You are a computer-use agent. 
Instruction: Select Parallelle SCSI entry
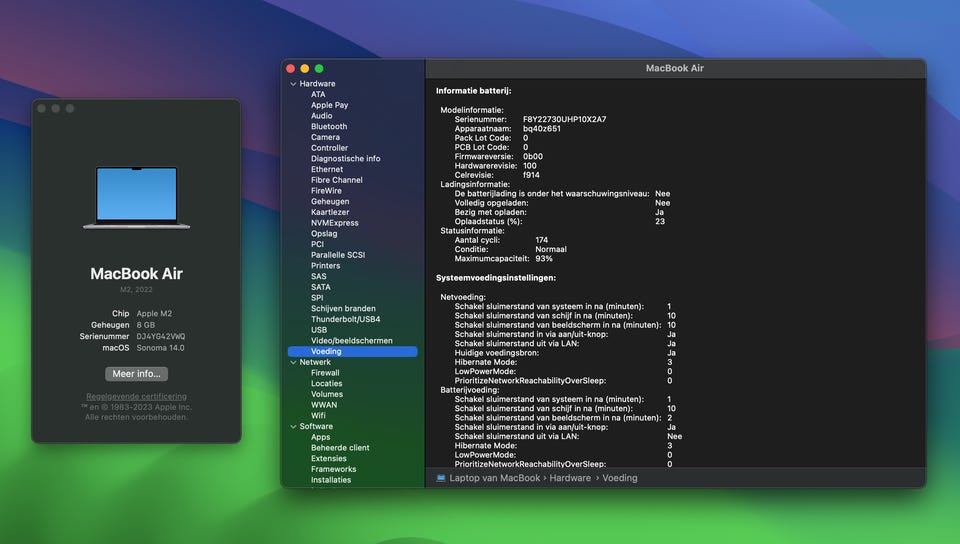coord(338,255)
